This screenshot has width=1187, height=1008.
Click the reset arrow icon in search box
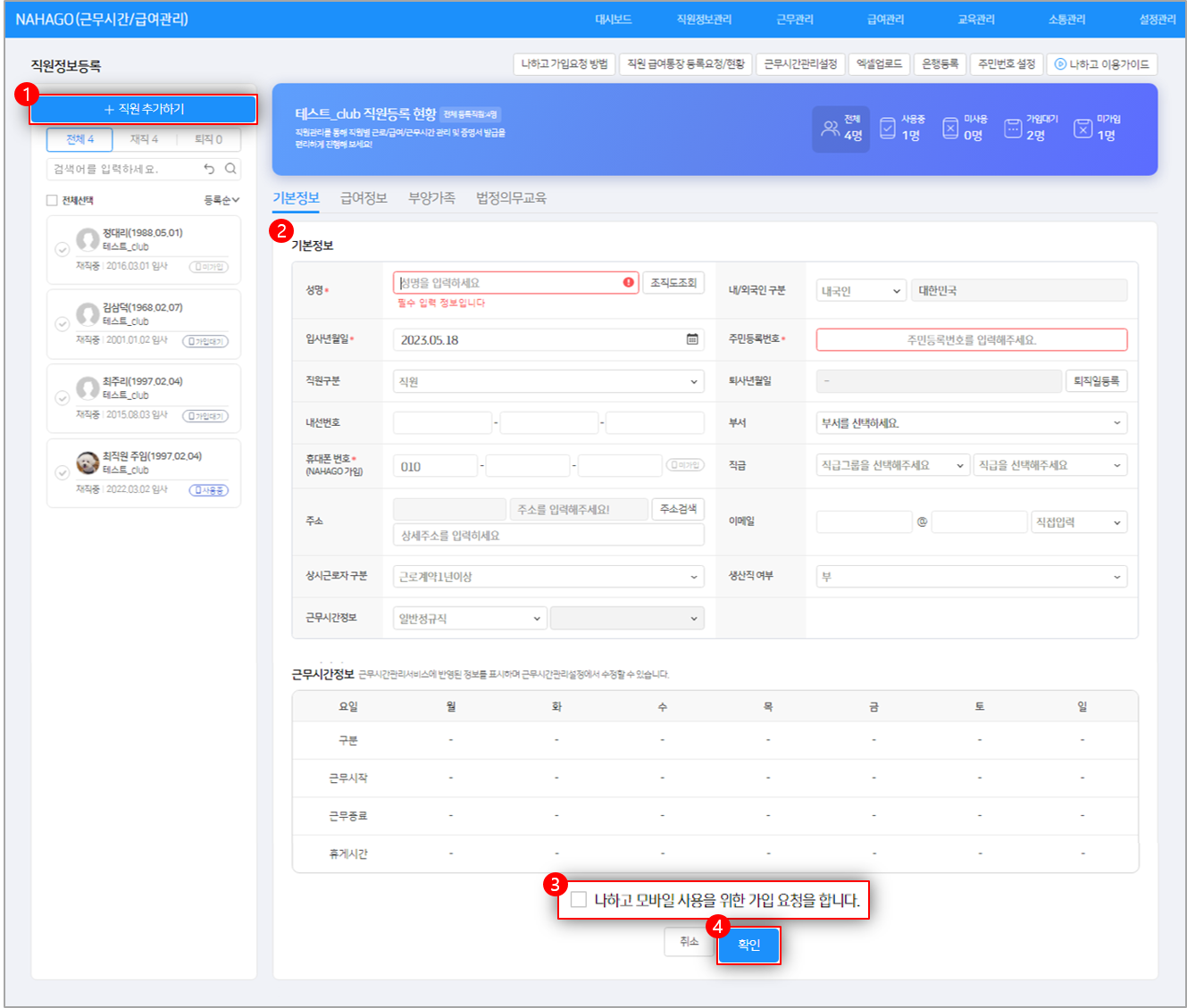pyautogui.click(x=209, y=169)
